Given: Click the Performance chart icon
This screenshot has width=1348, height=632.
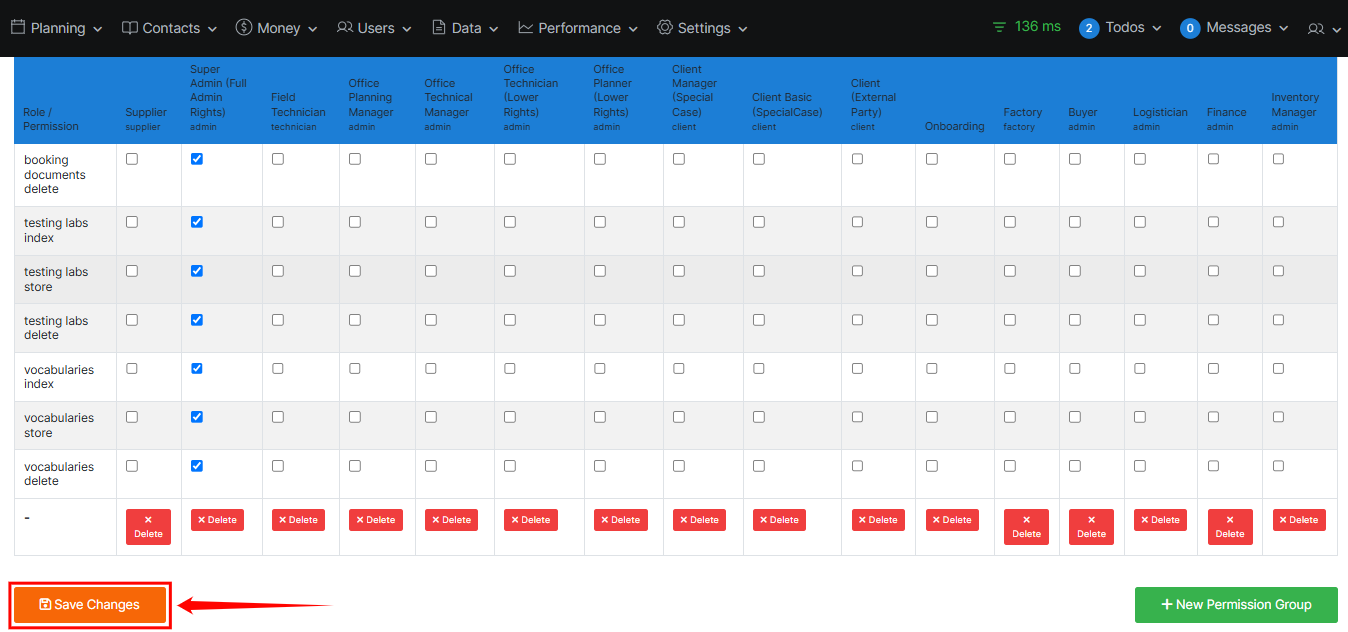Looking at the screenshot, I should (x=526, y=28).
